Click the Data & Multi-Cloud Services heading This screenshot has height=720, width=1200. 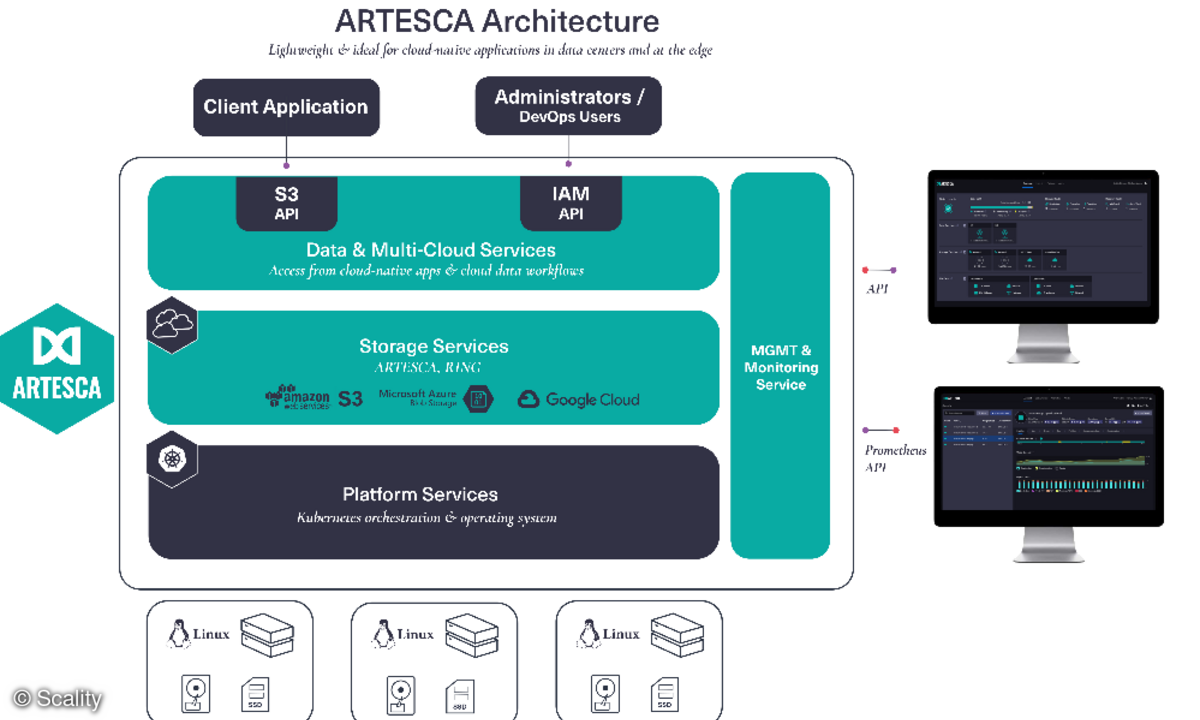[x=431, y=250]
